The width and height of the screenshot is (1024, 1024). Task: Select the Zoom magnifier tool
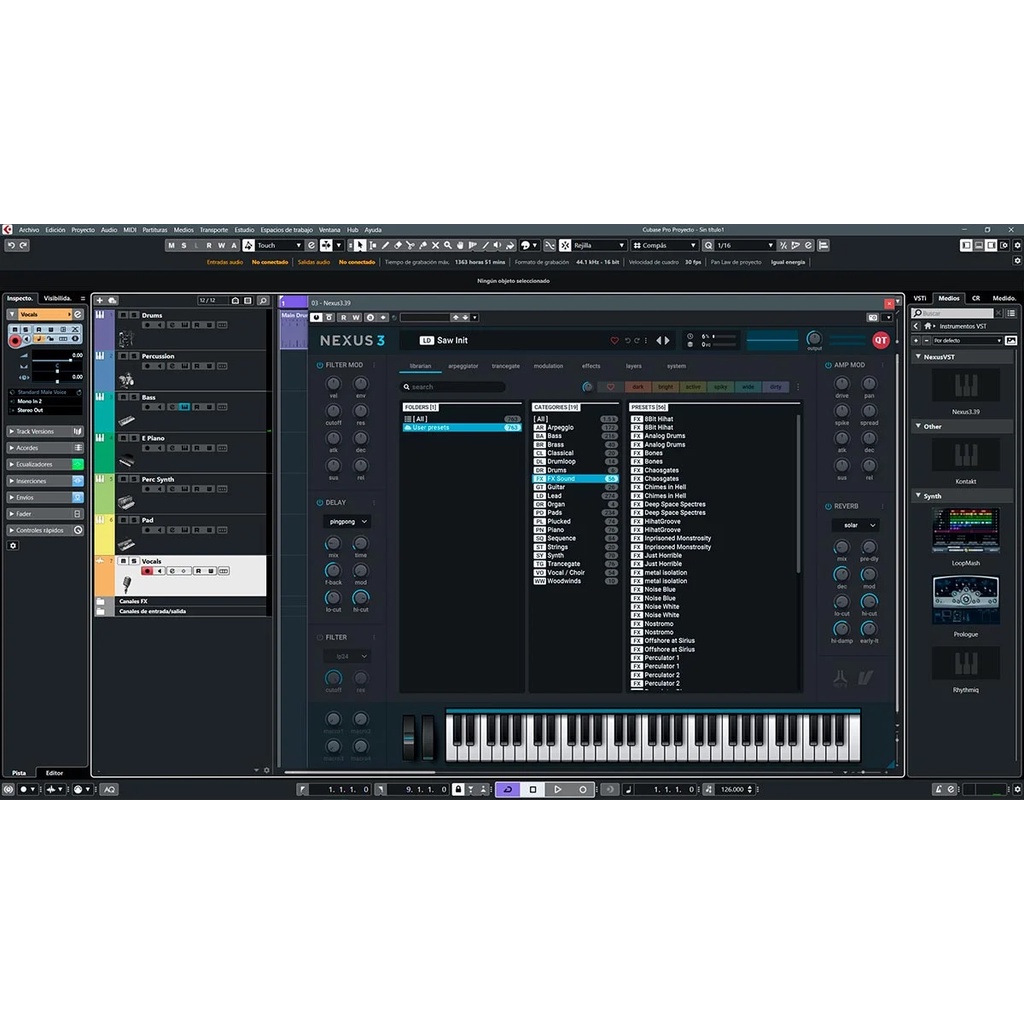447,246
